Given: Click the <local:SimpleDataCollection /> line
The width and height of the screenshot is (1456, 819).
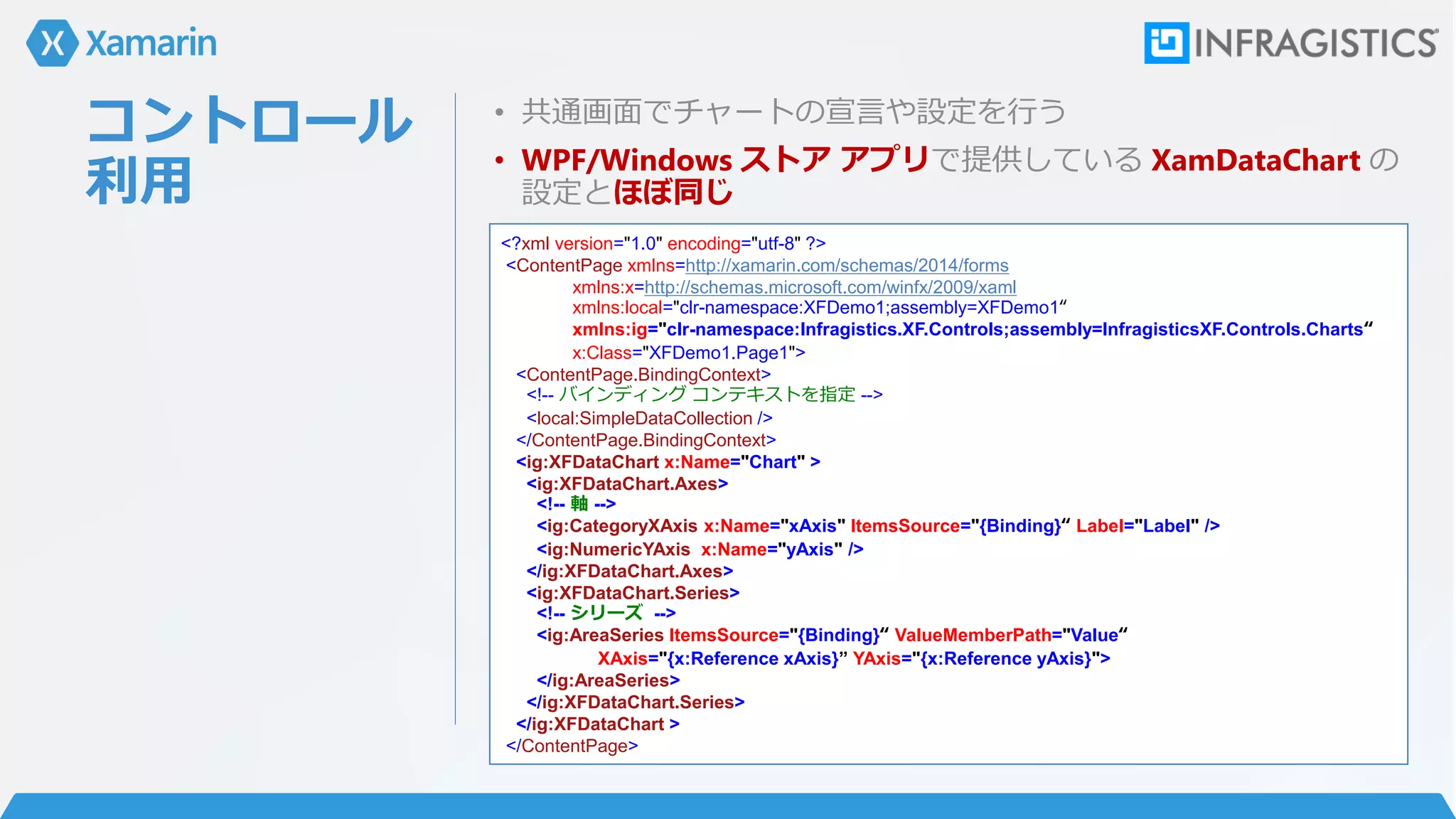Looking at the screenshot, I should coord(649,419).
